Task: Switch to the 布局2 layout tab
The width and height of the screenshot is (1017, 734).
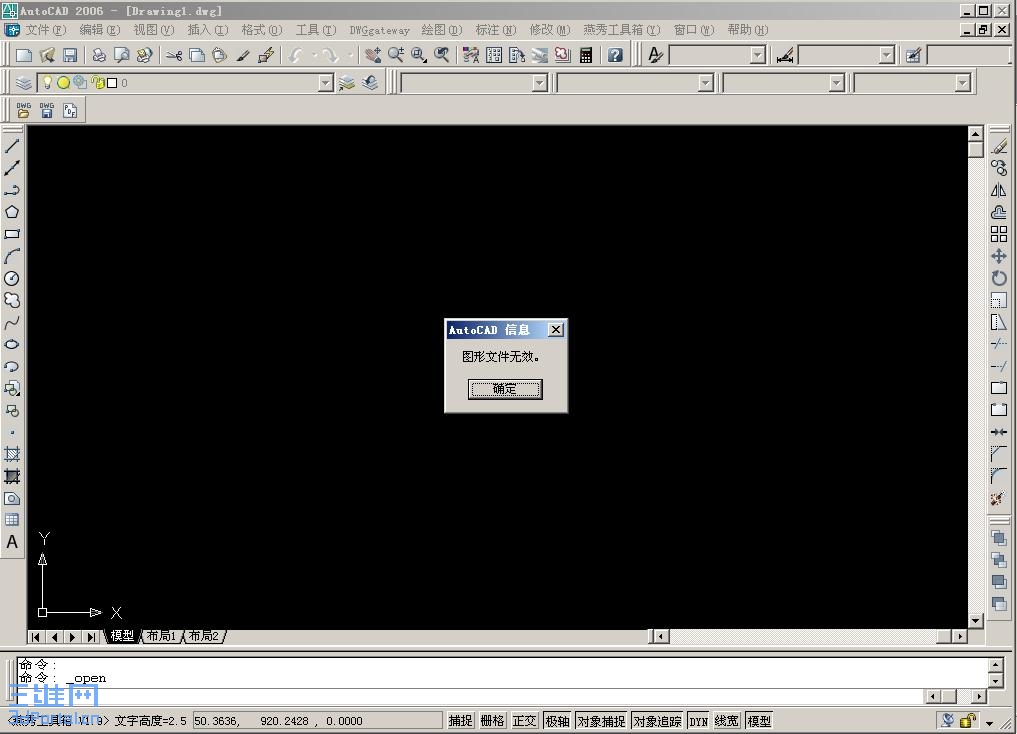Action: (x=204, y=636)
